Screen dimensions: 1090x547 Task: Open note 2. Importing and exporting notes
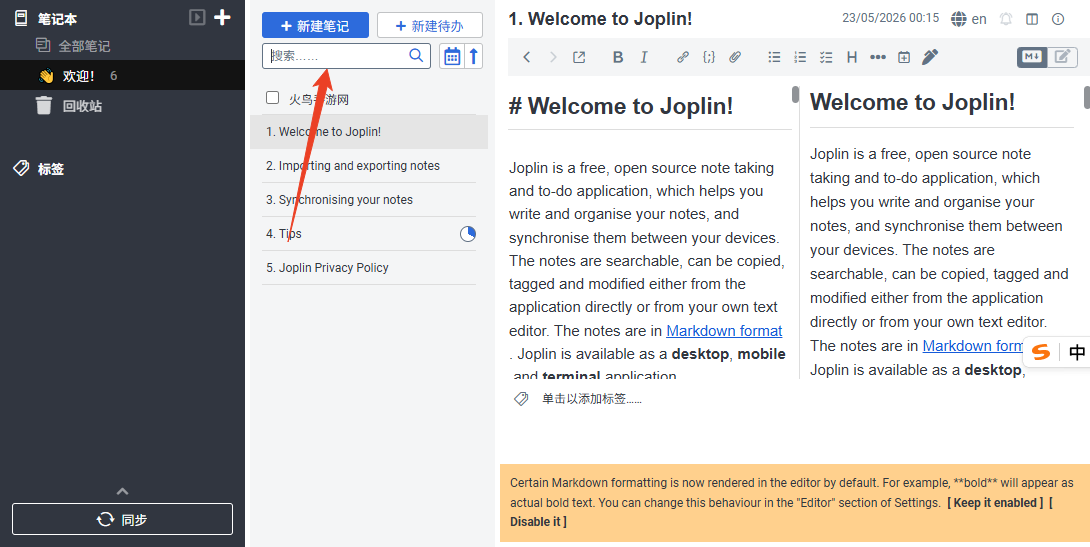pyautogui.click(x=369, y=165)
